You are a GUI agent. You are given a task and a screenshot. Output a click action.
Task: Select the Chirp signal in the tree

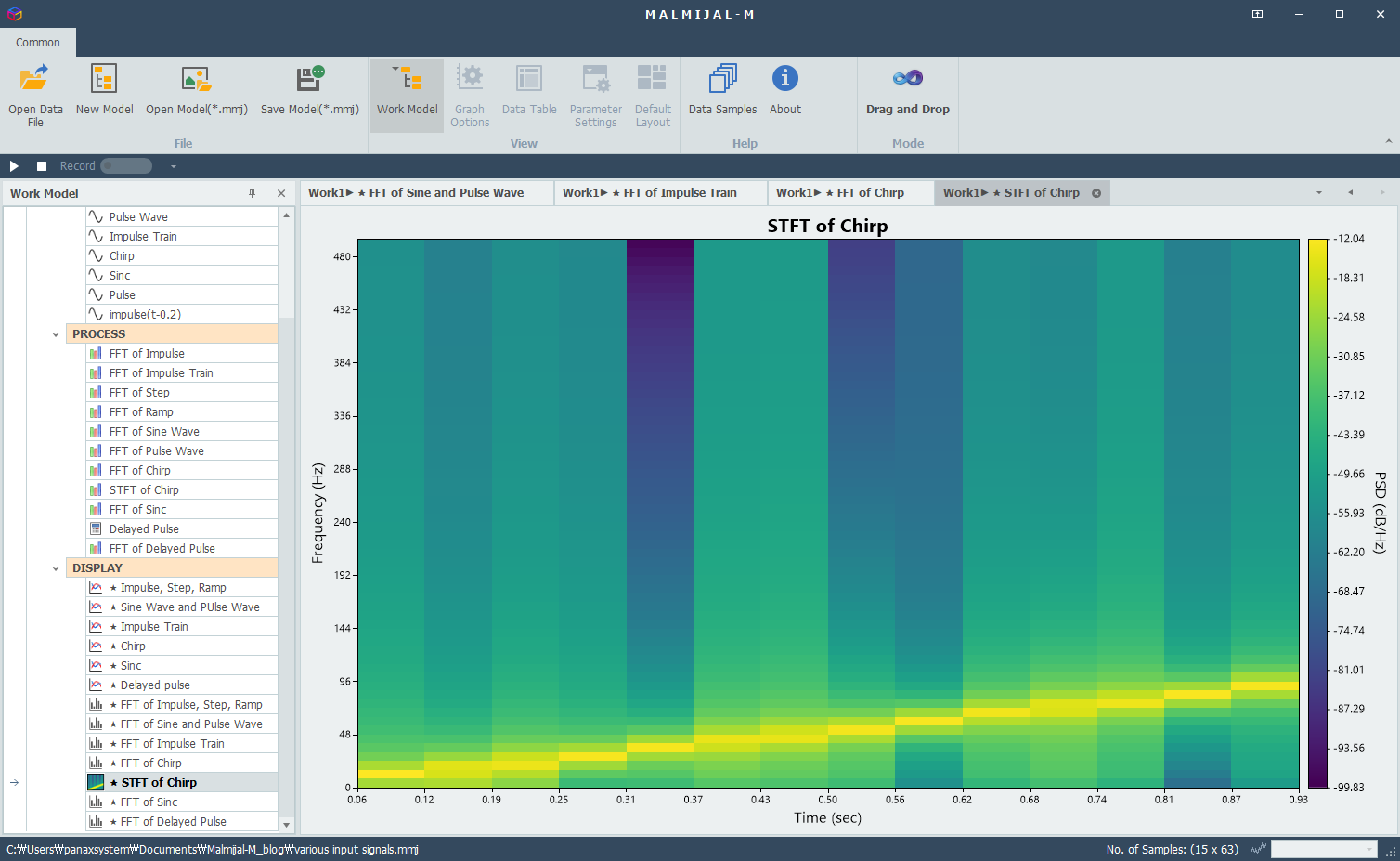(x=182, y=256)
